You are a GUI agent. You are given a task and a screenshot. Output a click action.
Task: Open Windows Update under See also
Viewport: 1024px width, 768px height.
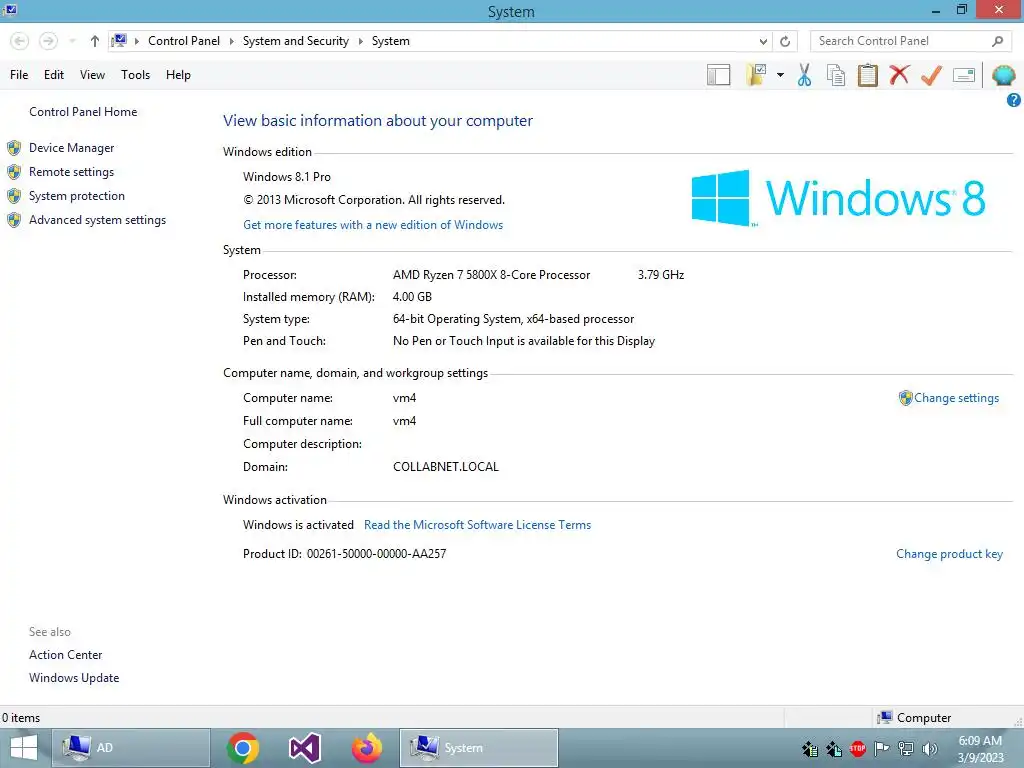click(x=74, y=678)
